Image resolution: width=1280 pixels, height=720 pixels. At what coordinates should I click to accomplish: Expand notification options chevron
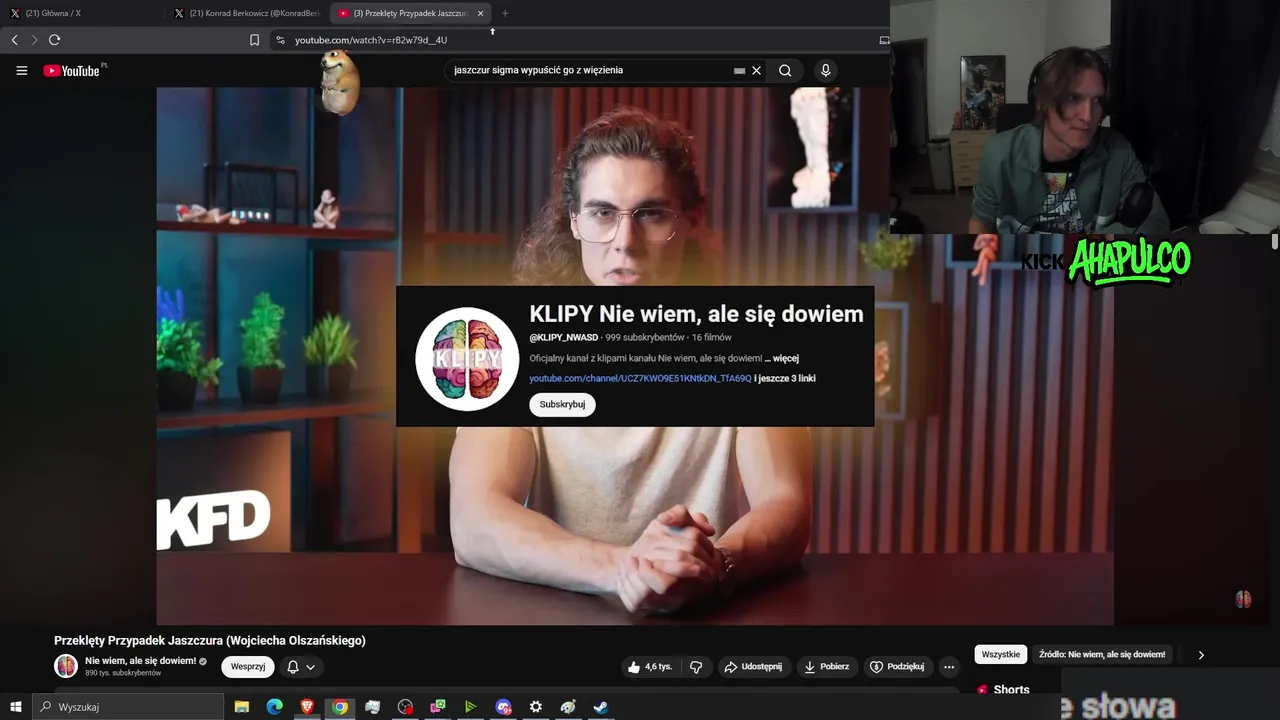311,667
